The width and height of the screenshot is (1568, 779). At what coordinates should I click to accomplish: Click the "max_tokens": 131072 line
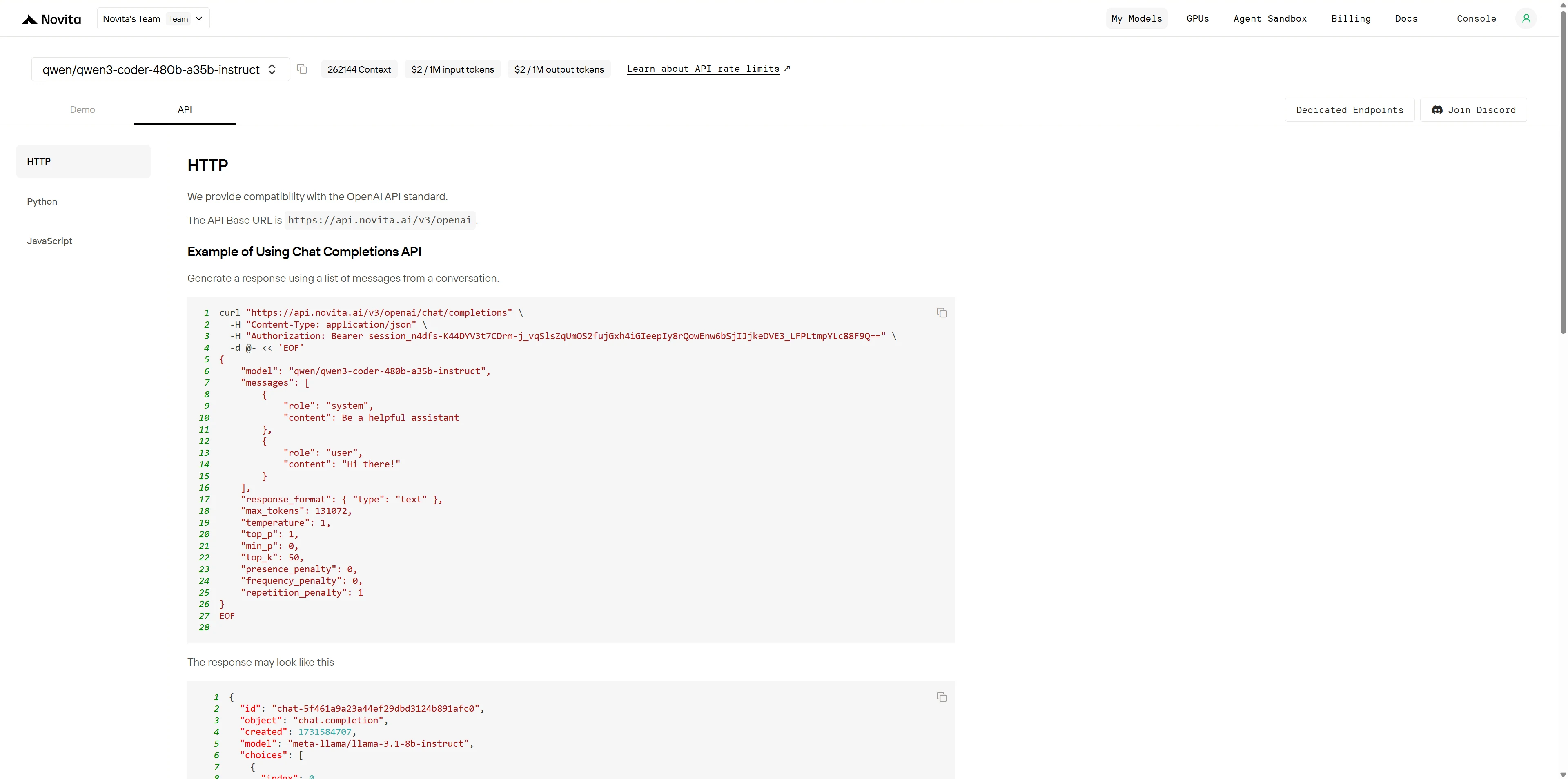pos(296,511)
